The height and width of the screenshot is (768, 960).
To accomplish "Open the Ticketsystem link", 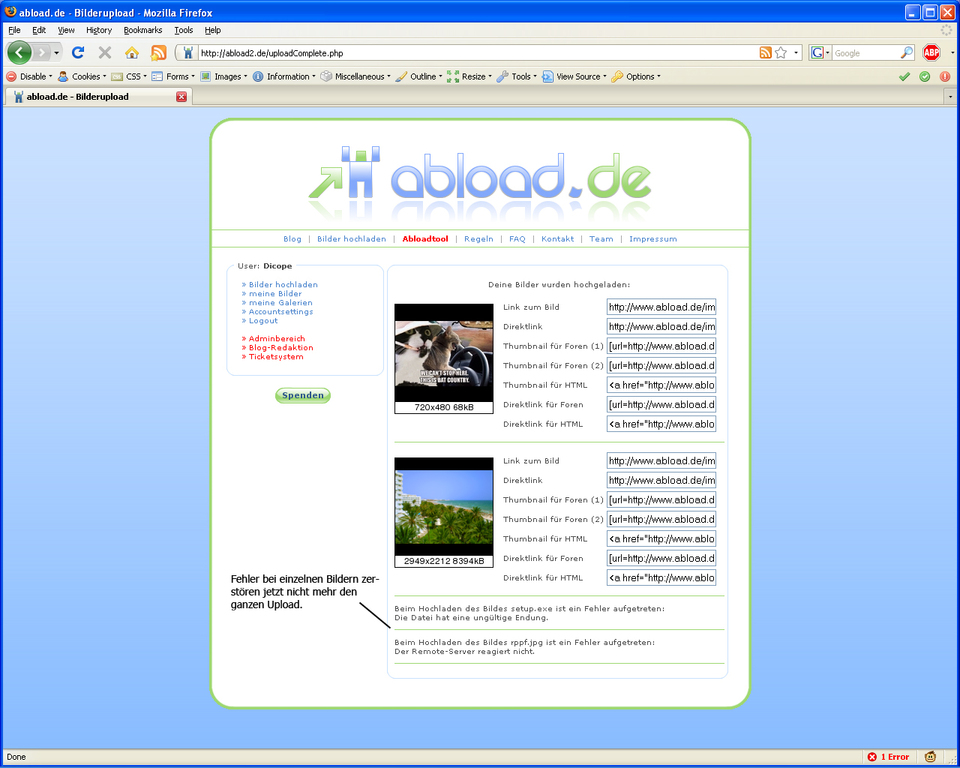I will (x=276, y=356).
